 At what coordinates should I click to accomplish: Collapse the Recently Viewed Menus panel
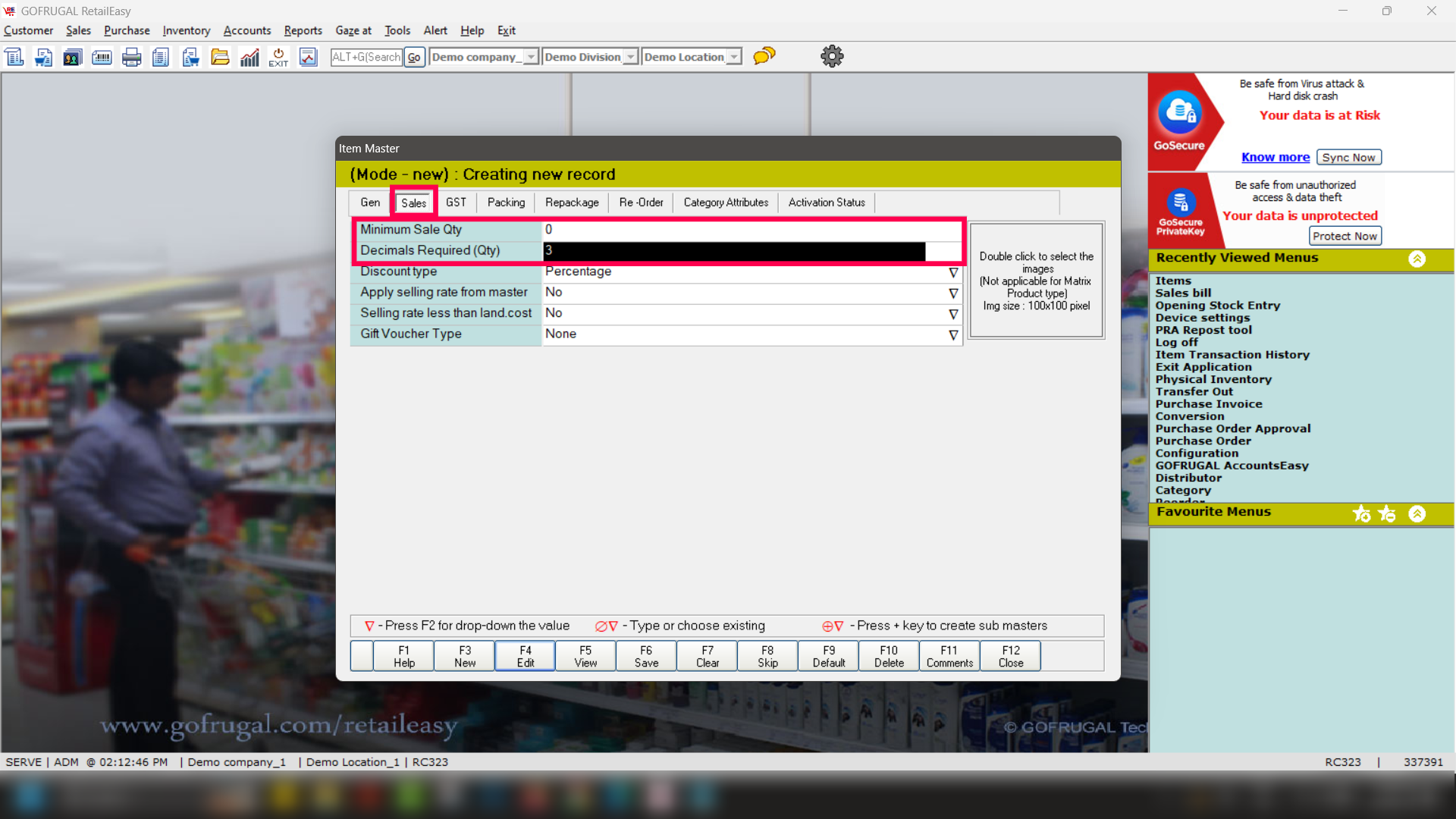point(1417,259)
